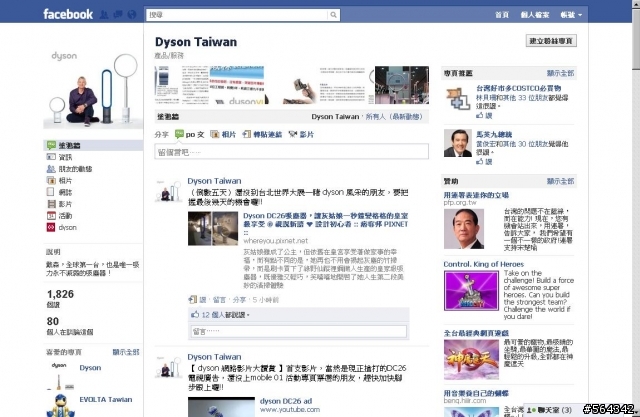Open the 'dyson DC26 ad' video link
Viewport: 640px width, 417px height.
pyautogui.click(x=286, y=401)
